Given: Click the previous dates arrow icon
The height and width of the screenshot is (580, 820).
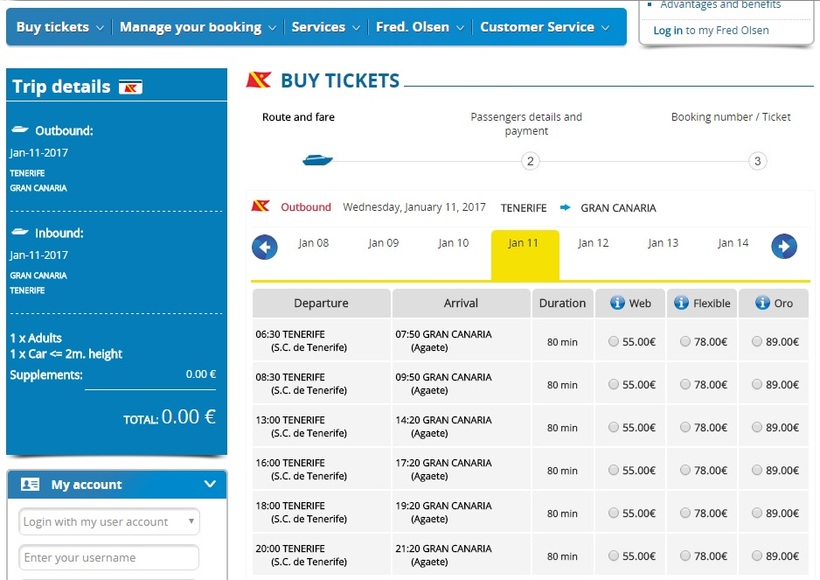Looking at the screenshot, I should (265, 246).
